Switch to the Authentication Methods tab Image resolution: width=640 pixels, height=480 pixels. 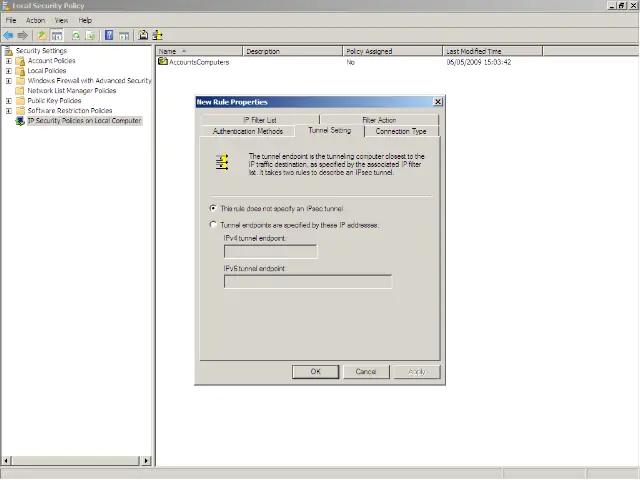248,131
